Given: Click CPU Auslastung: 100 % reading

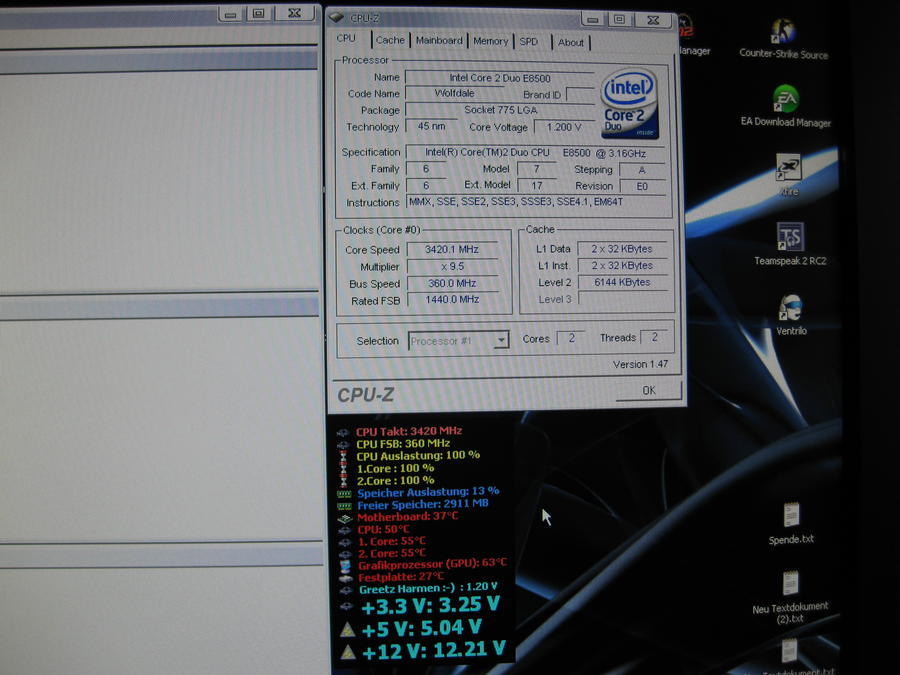Looking at the screenshot, I should pyautogui.click(x=418, y=456).
